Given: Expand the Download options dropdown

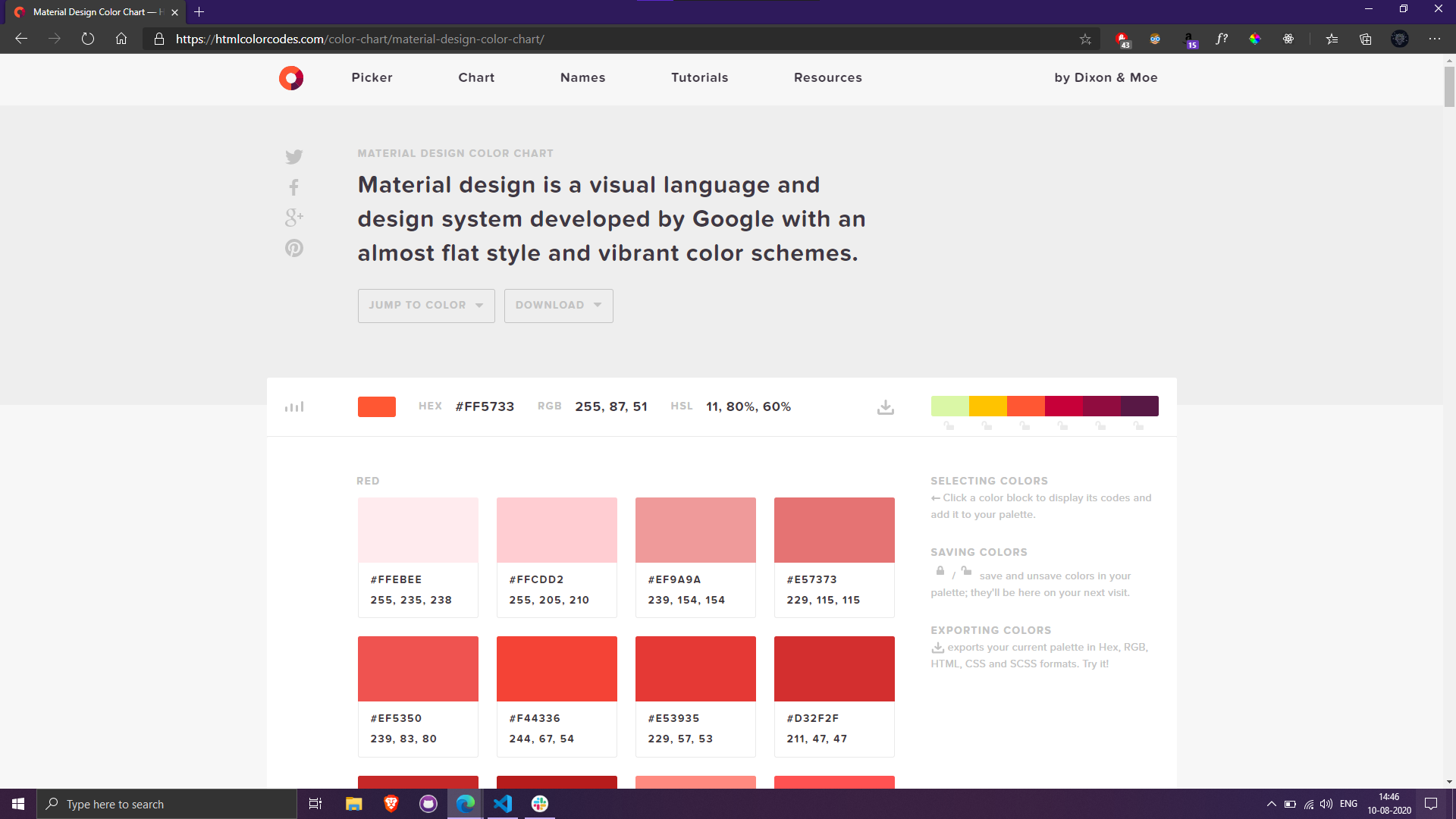Looking at the screenshot, I should 558,306.
